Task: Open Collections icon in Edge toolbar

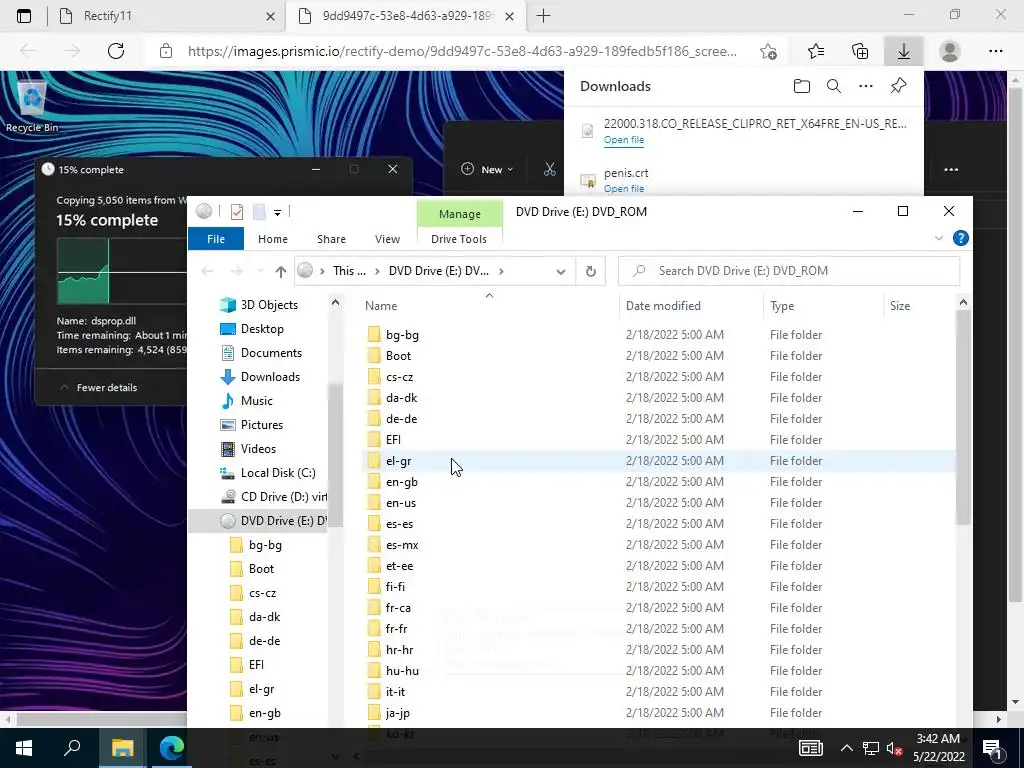Action: click(860, 51)
